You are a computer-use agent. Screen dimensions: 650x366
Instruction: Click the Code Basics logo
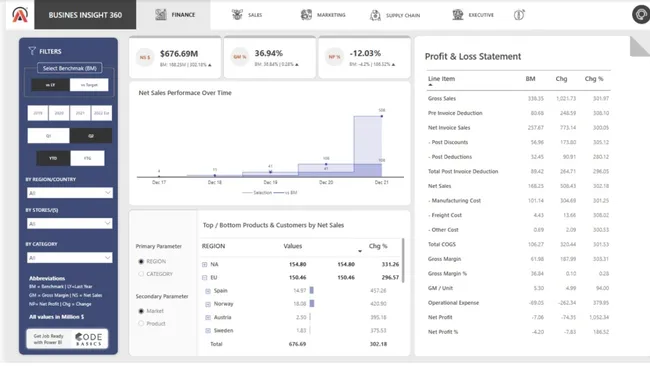(x=89, y=339)
